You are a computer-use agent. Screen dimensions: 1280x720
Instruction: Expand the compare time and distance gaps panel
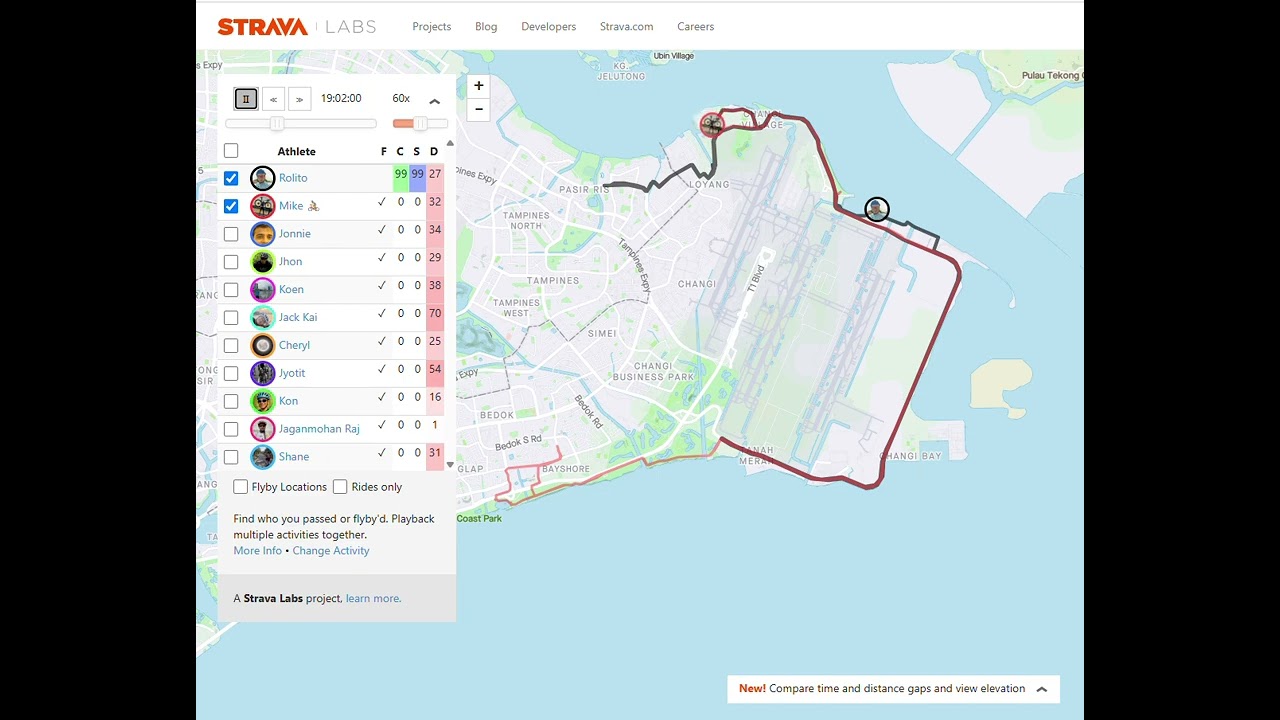pos(1041,689)
